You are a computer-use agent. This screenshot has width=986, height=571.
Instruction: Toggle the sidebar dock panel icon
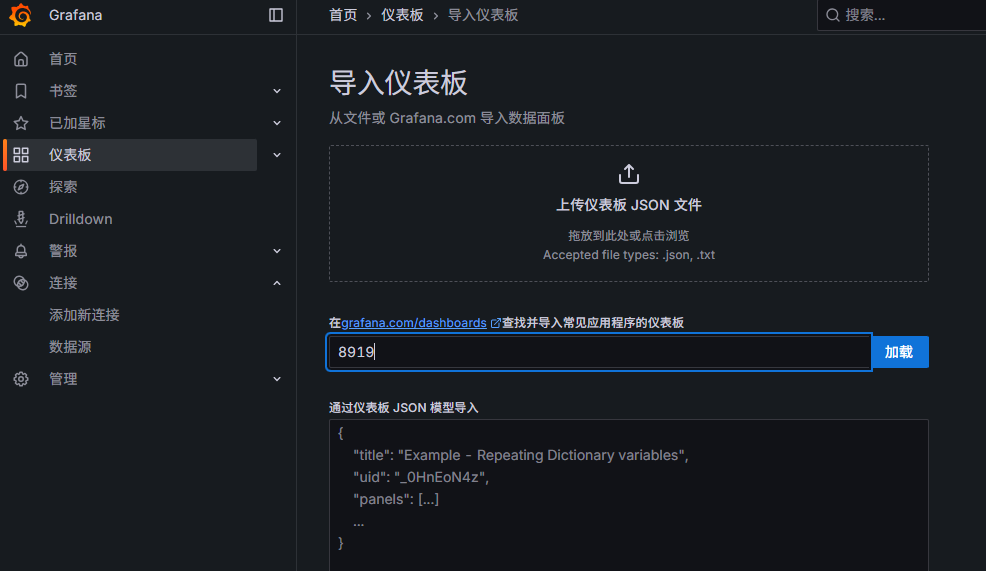[x=275, y=15]
